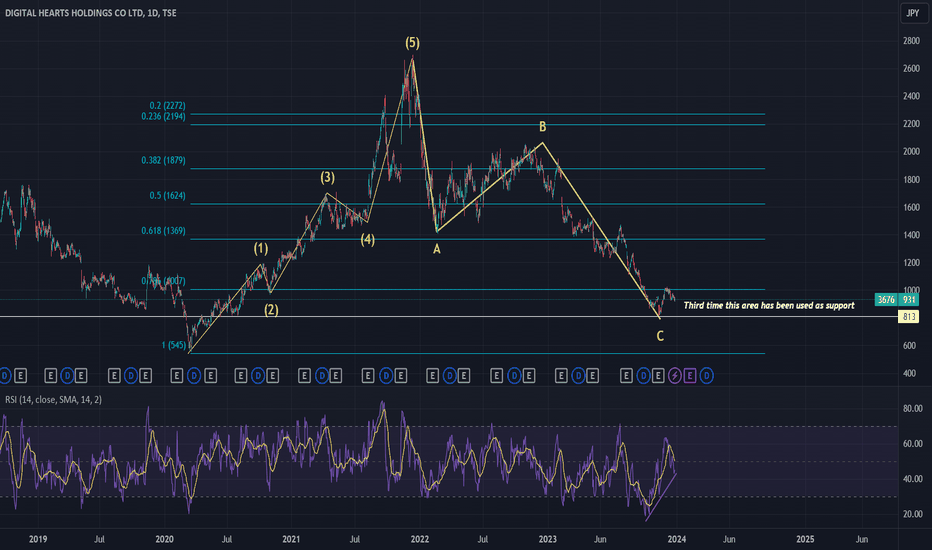
Task: Click the 0.382 (1879) Fibonacci label
Action: (x=163, y=161)
